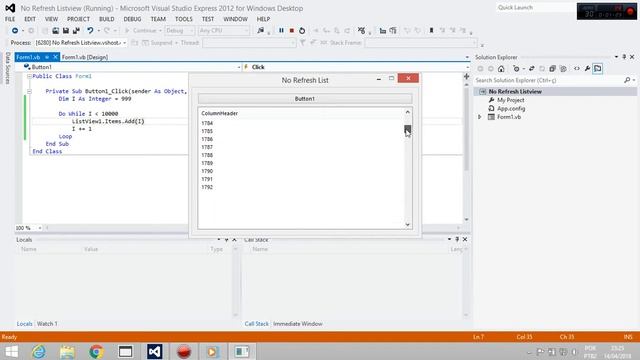Collapse the Public Class Form1 code region
The height and width of the screenshot is (360, 640).
pos(29,76)
